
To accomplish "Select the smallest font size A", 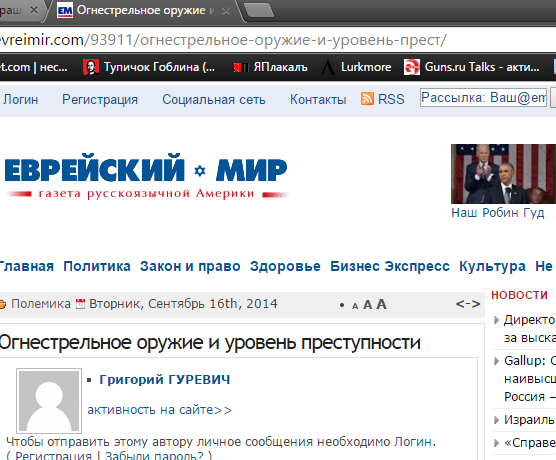I will click(355, 306).
